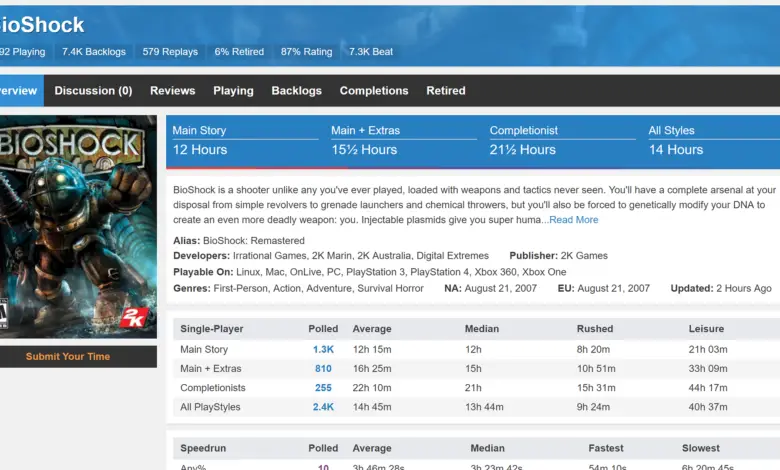Open the 255 polled Completionists link
Image resolution: width=780 pixels, height=470 pixels.
click(323, 388)
